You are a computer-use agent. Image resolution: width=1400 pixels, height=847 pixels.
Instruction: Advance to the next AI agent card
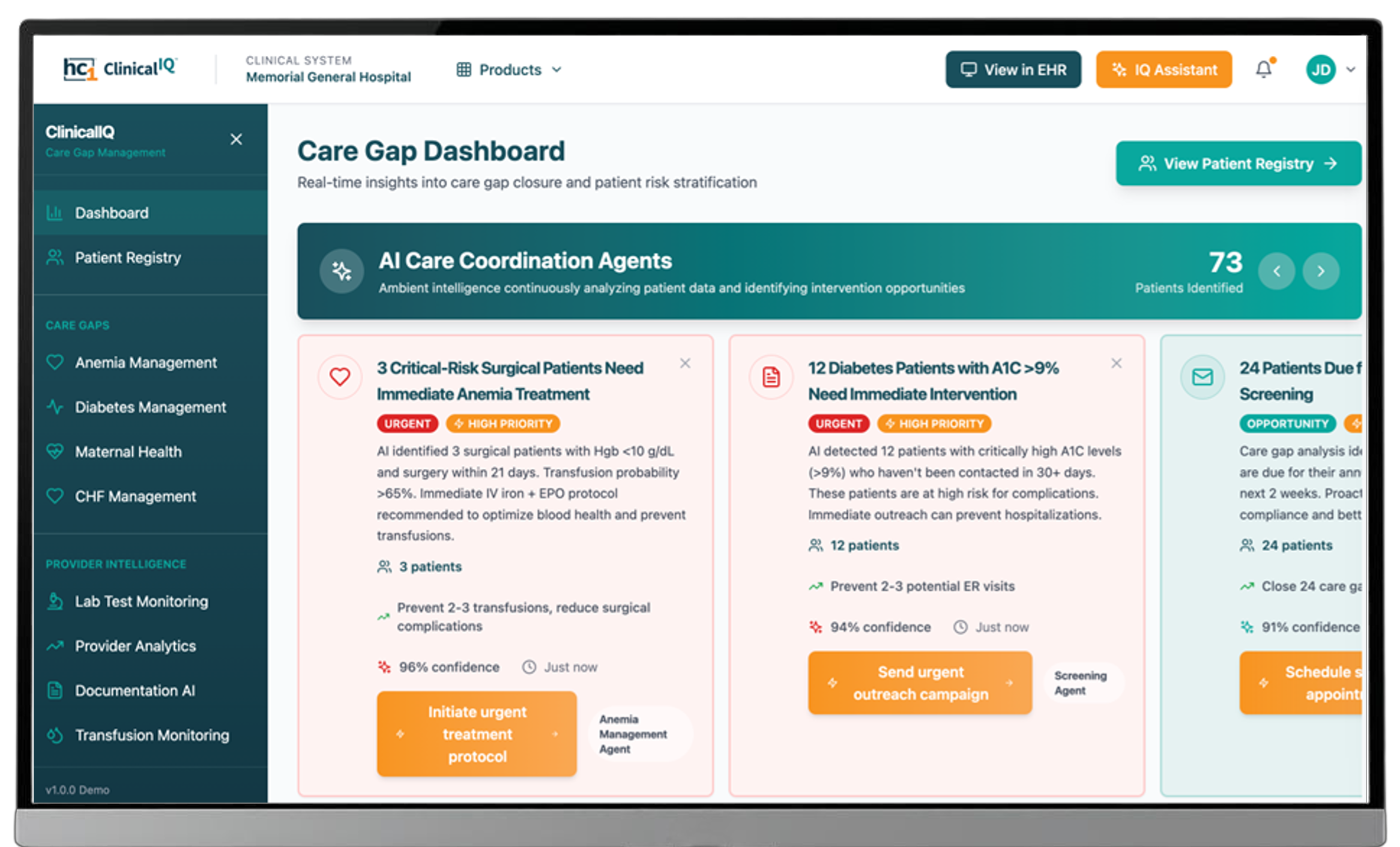tap(1321, 271)
